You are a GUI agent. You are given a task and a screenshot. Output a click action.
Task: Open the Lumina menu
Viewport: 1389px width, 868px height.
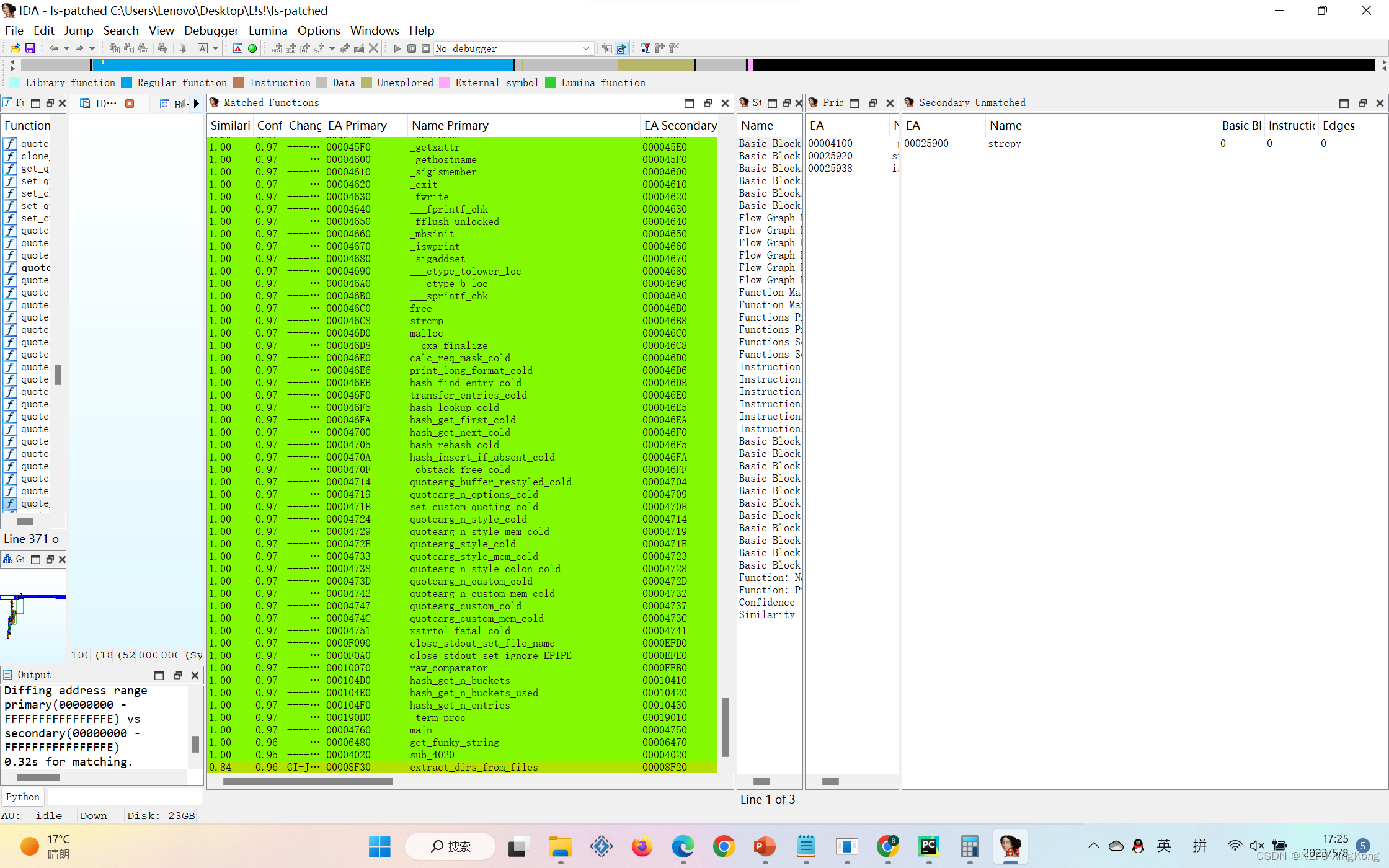pyautogui.click(x=267, y=30)
